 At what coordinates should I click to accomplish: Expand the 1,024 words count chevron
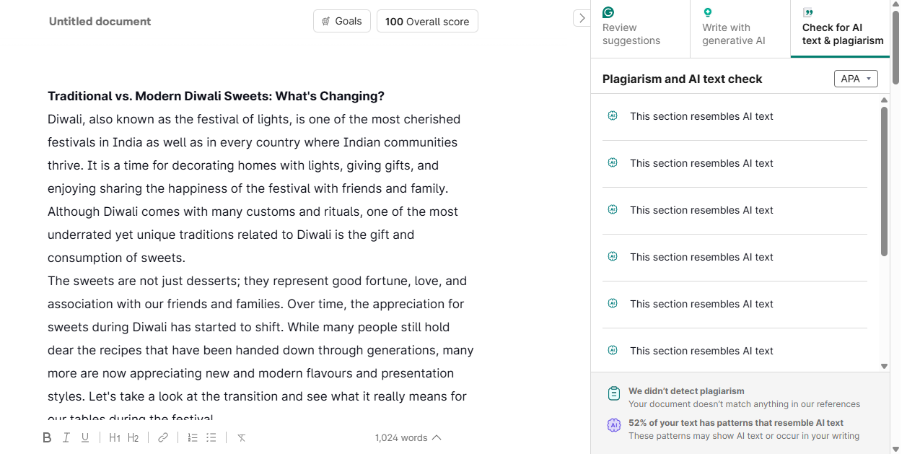(x=437, y=438)
